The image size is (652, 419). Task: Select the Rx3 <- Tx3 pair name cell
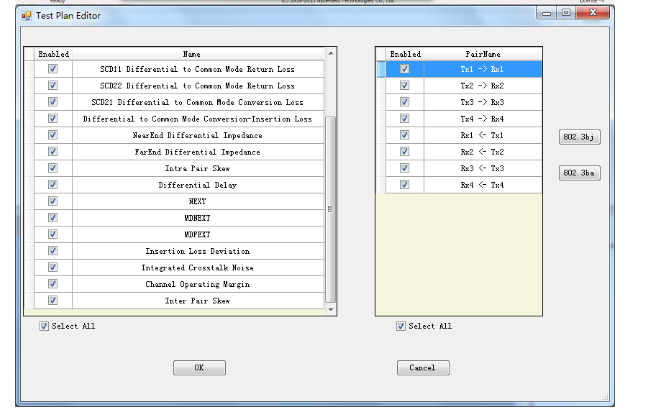tap(483, 168)
